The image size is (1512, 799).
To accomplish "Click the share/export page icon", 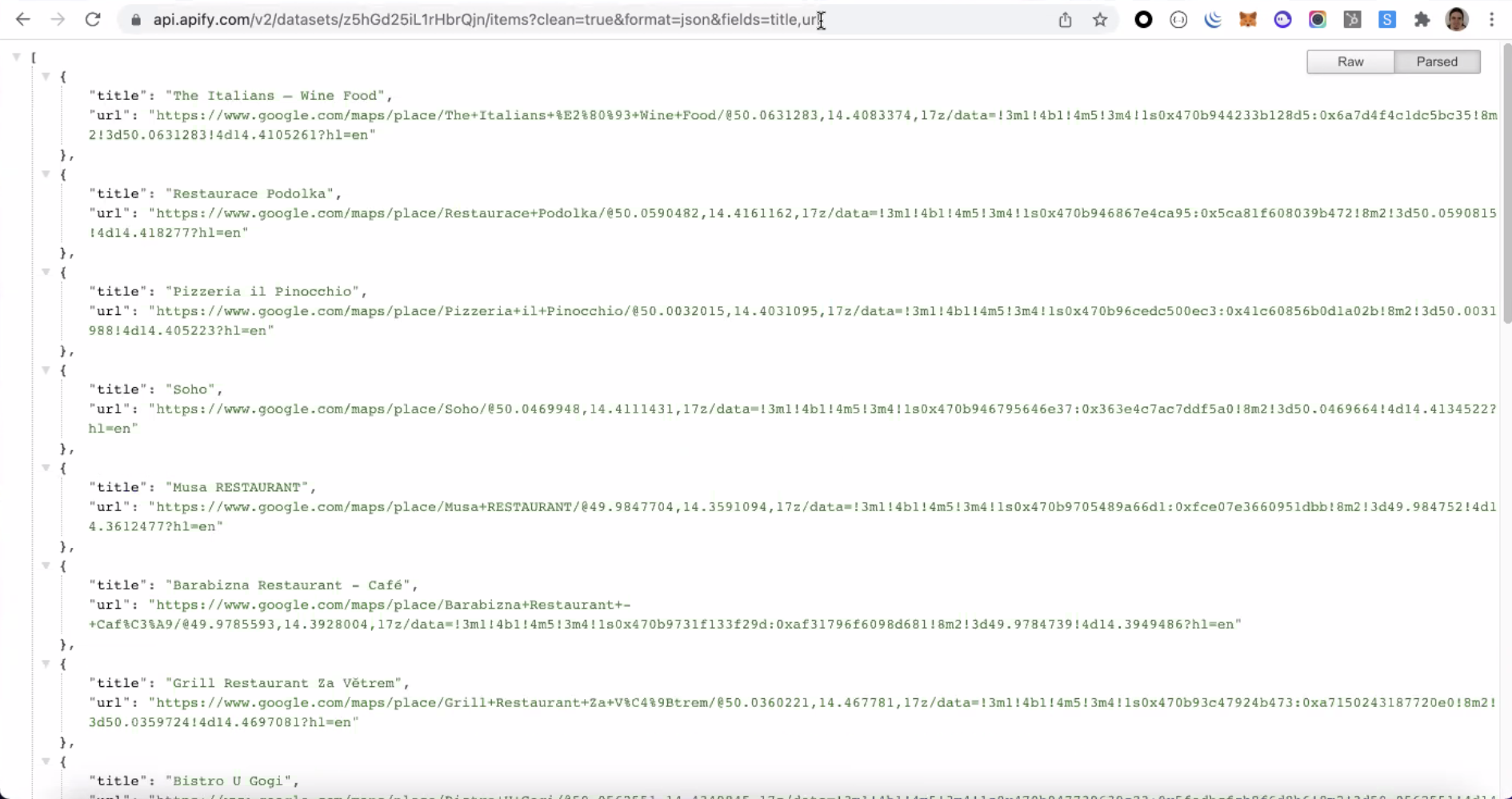I will (1065, 20).
